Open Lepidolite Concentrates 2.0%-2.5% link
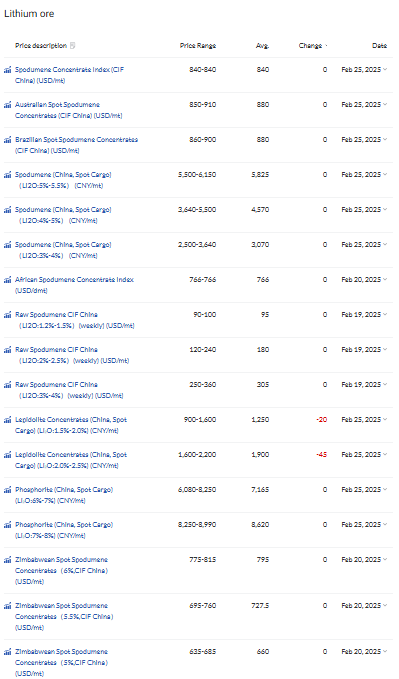 71,460
